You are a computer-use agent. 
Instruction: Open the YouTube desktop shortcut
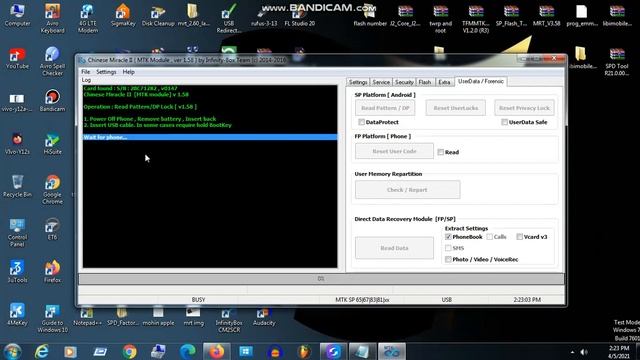[17, 58]
